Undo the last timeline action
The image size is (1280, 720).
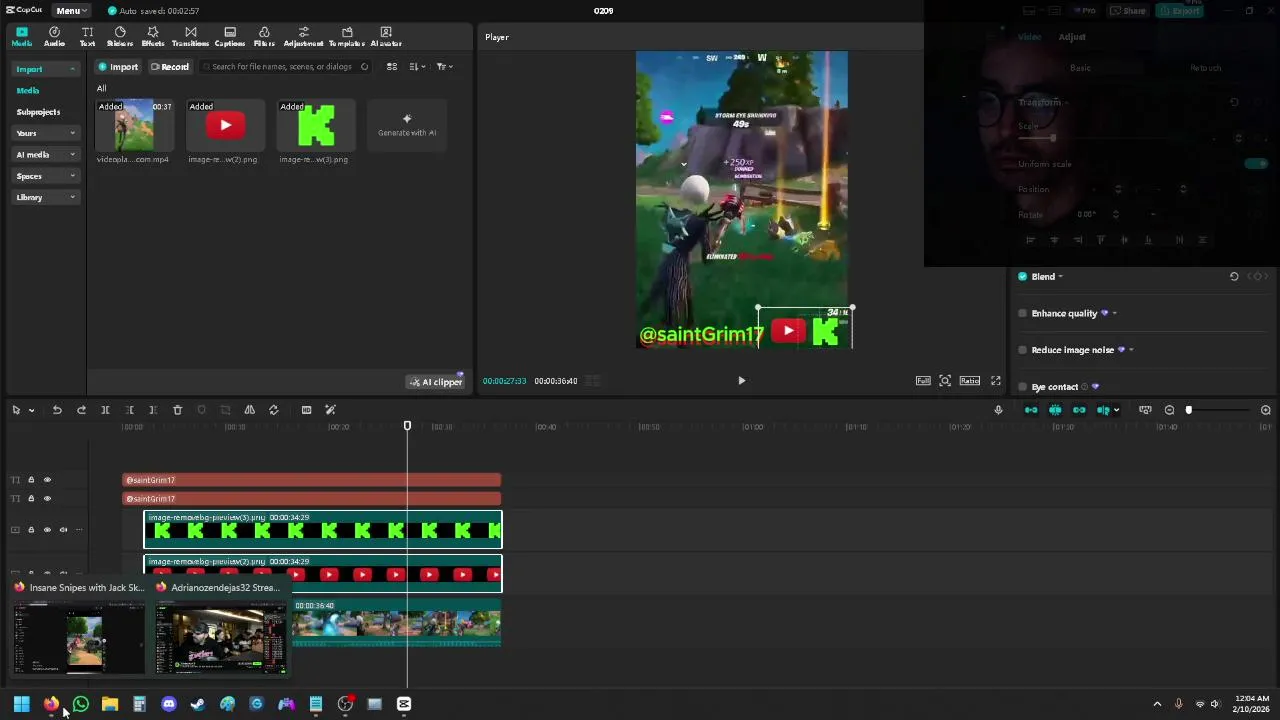pos(57,410)
